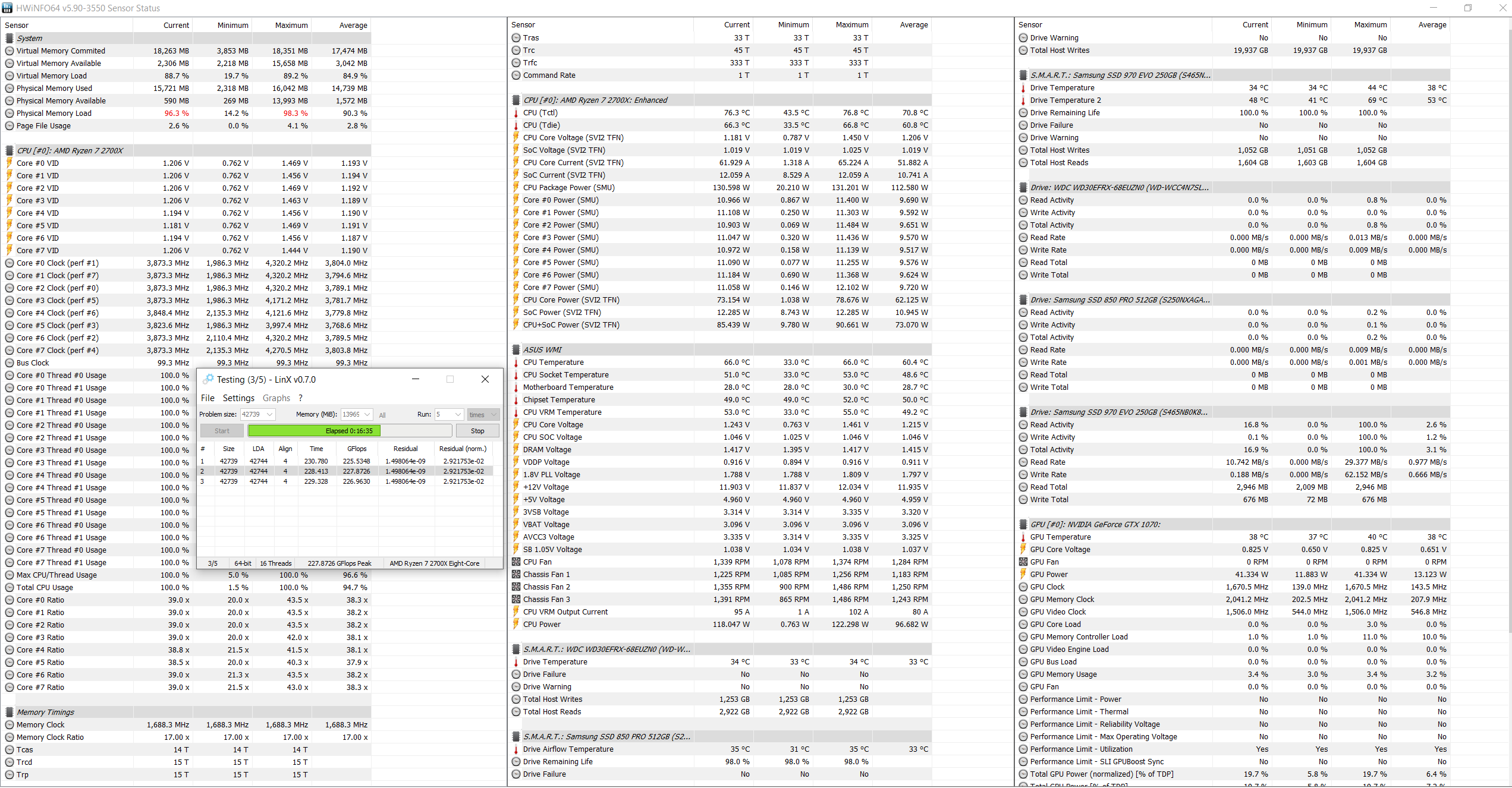Viewport: 1512px width, 788px height.
Task: Click the GFlops column header
Action: pyautogui.click(x=357, y=449)
